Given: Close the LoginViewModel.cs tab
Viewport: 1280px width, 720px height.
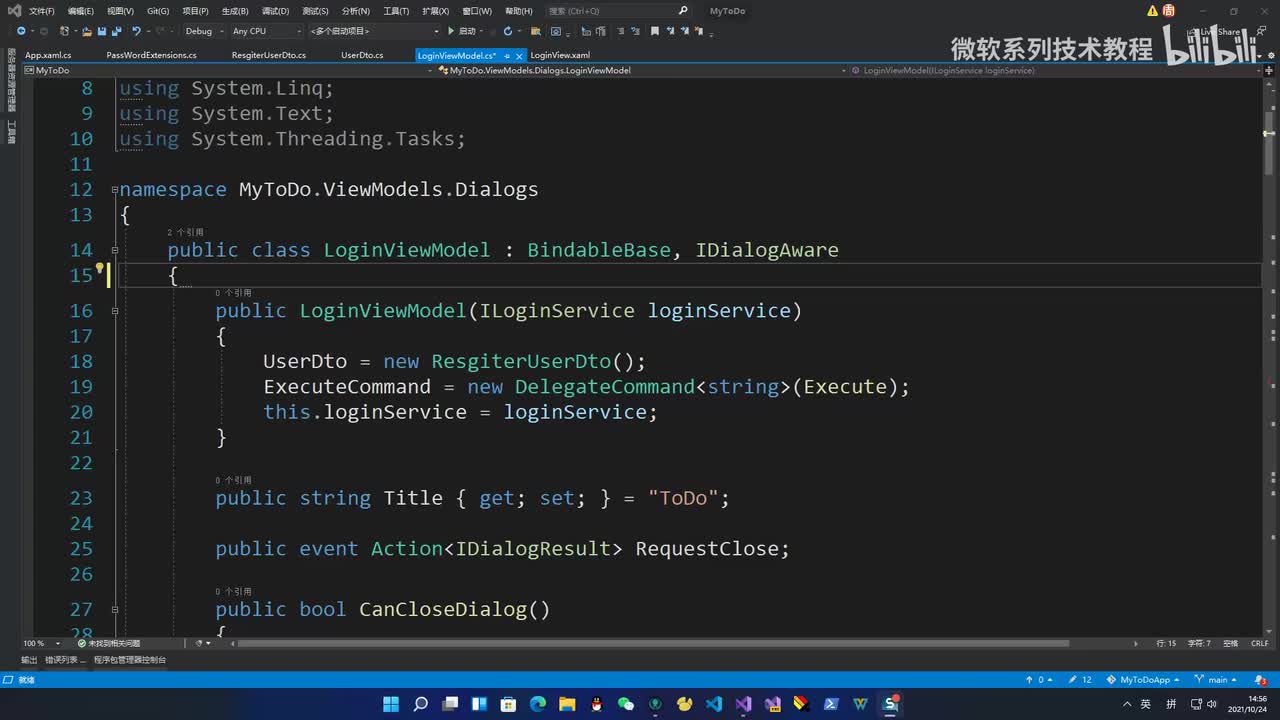Looking at the screenshot, I should coord(519,55).
